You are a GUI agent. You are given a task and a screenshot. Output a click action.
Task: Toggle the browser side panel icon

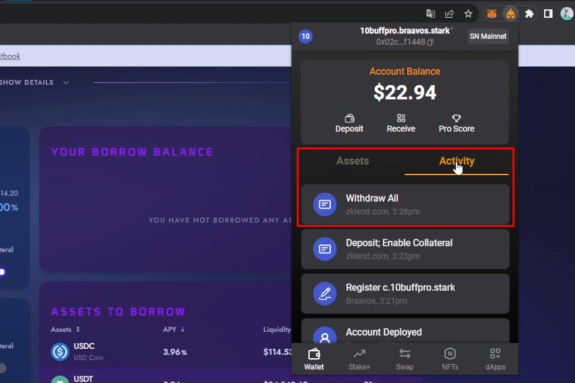coord(548,14)
